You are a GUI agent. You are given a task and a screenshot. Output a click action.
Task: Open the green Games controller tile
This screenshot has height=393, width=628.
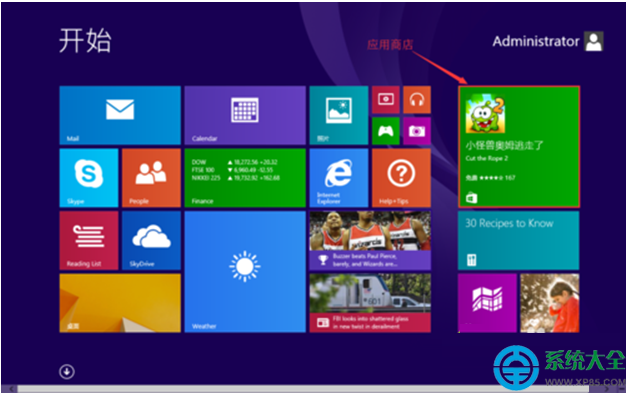tap(386, 131)
